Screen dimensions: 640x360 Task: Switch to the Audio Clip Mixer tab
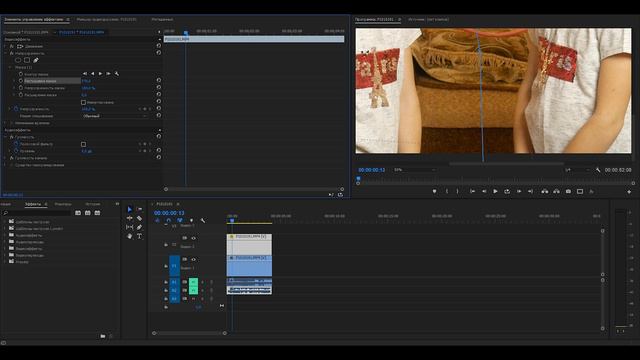(x=107, y=19)
